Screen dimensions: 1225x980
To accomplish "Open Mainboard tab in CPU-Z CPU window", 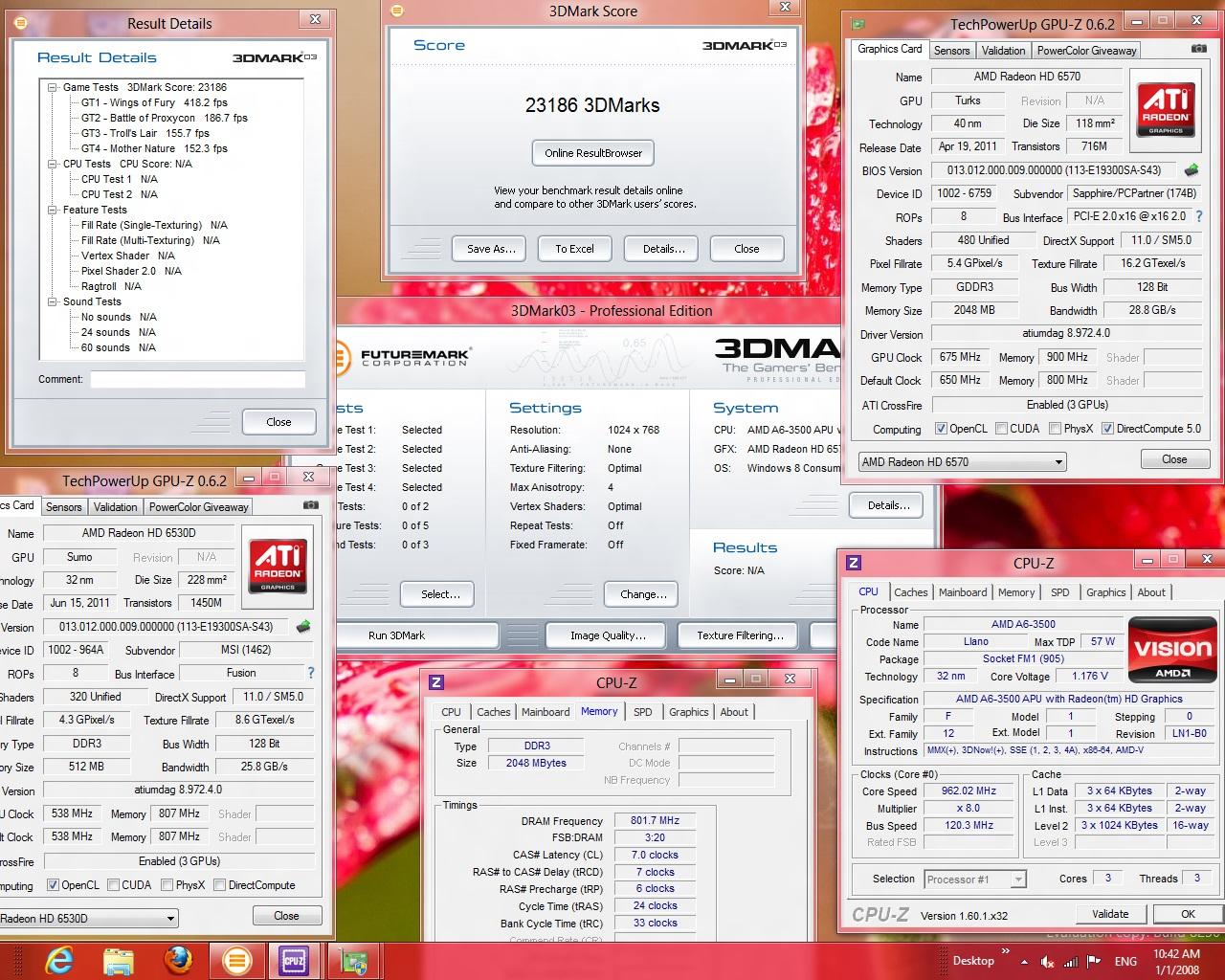I will [963, 592].
